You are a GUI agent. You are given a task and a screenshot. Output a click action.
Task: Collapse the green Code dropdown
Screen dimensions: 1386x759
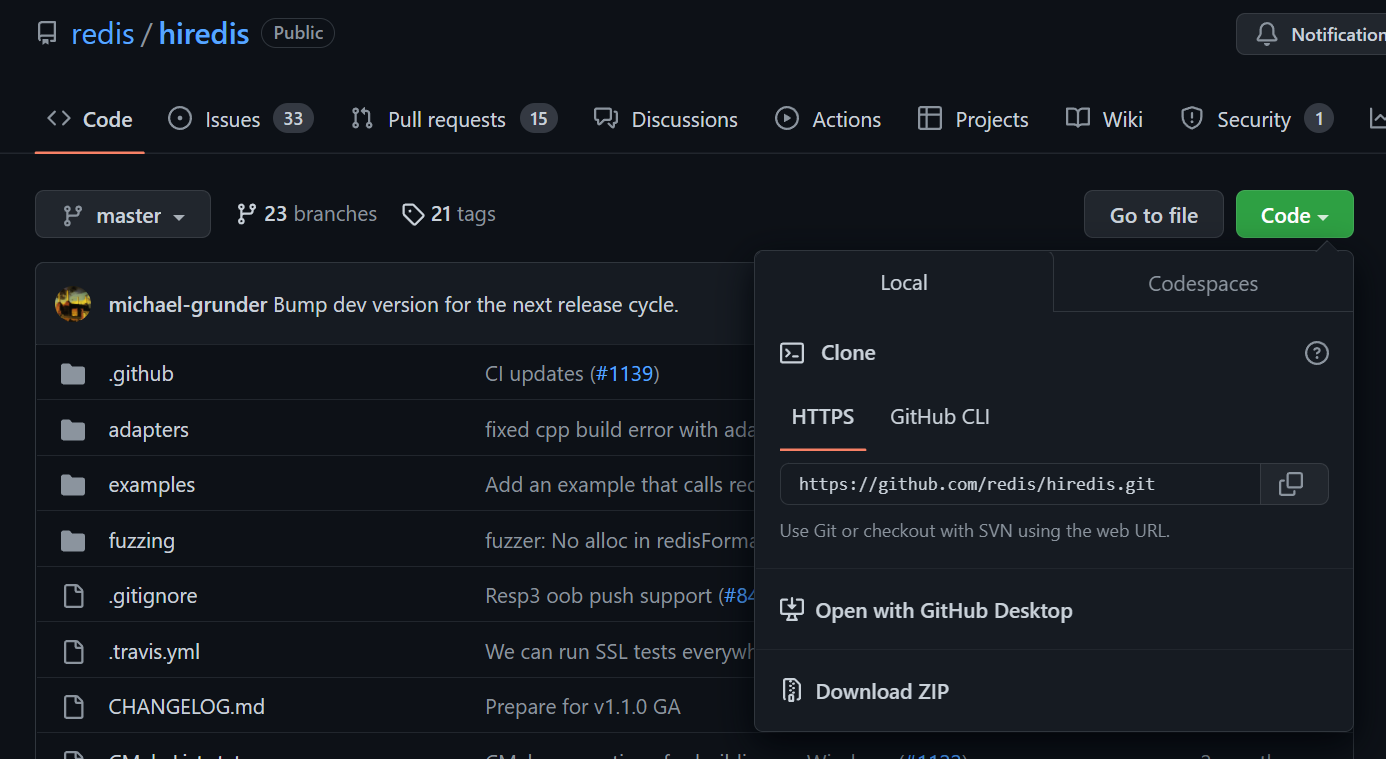pos(1294,215)
